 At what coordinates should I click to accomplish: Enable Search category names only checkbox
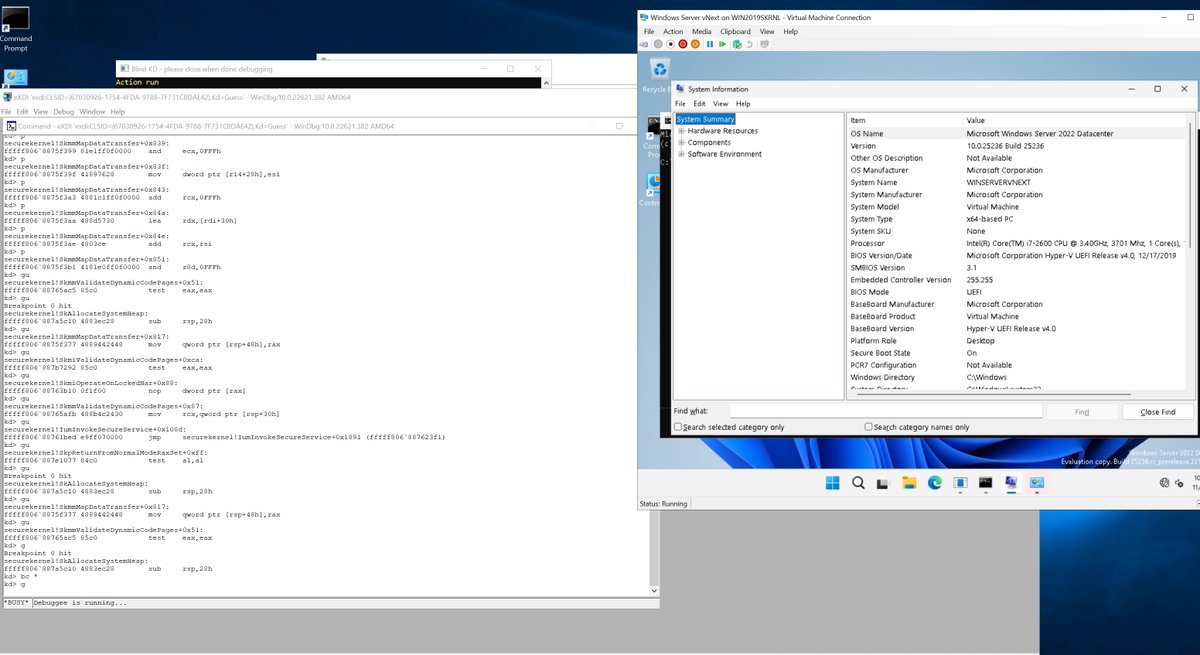(x=869, y=427)
